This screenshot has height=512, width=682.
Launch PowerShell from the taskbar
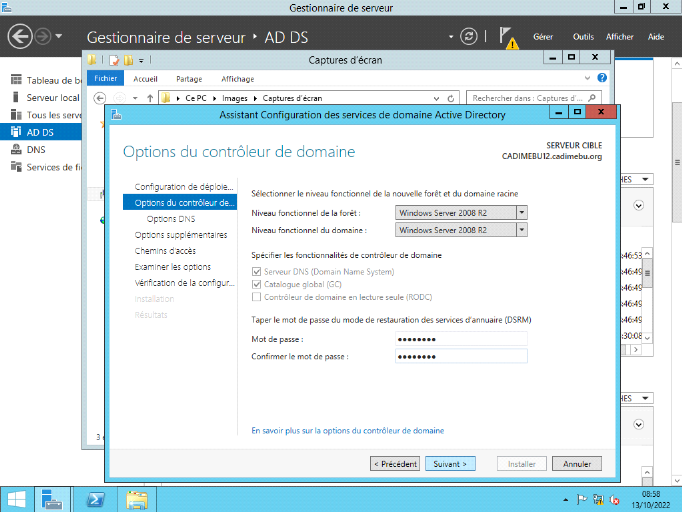[x=95, y=499]
